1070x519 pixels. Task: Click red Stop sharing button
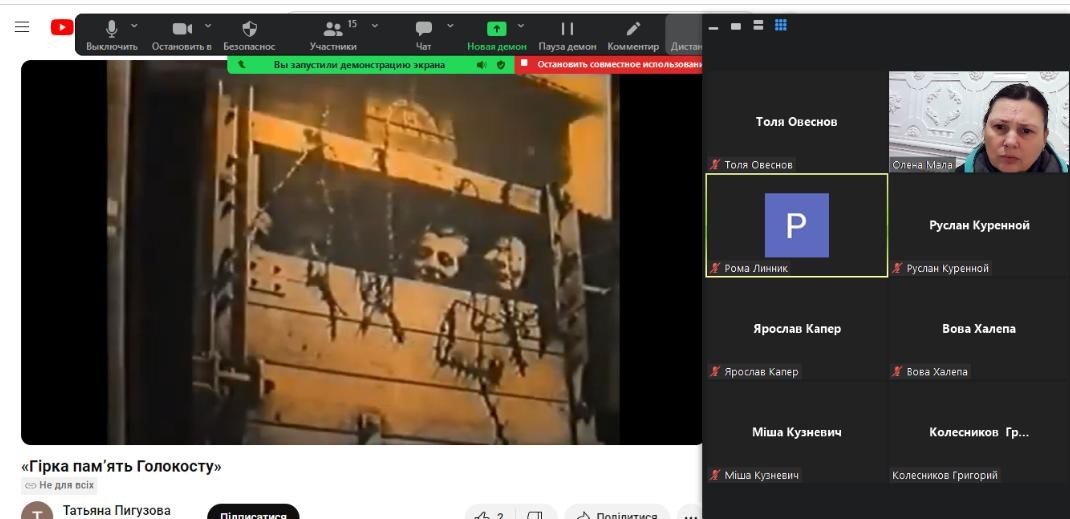609,65
